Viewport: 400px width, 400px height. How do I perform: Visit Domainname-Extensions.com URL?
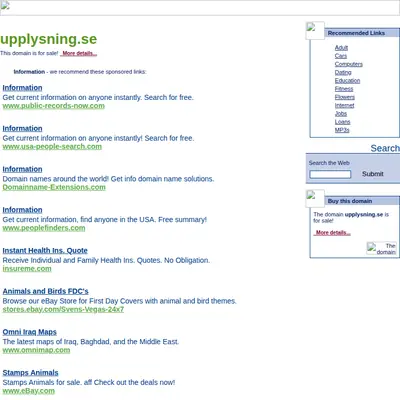click(54, 187)
